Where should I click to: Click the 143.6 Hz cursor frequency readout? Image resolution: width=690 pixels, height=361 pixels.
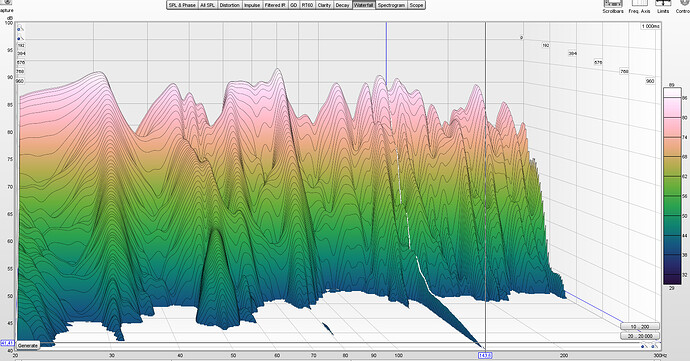[x=484, y=355]
